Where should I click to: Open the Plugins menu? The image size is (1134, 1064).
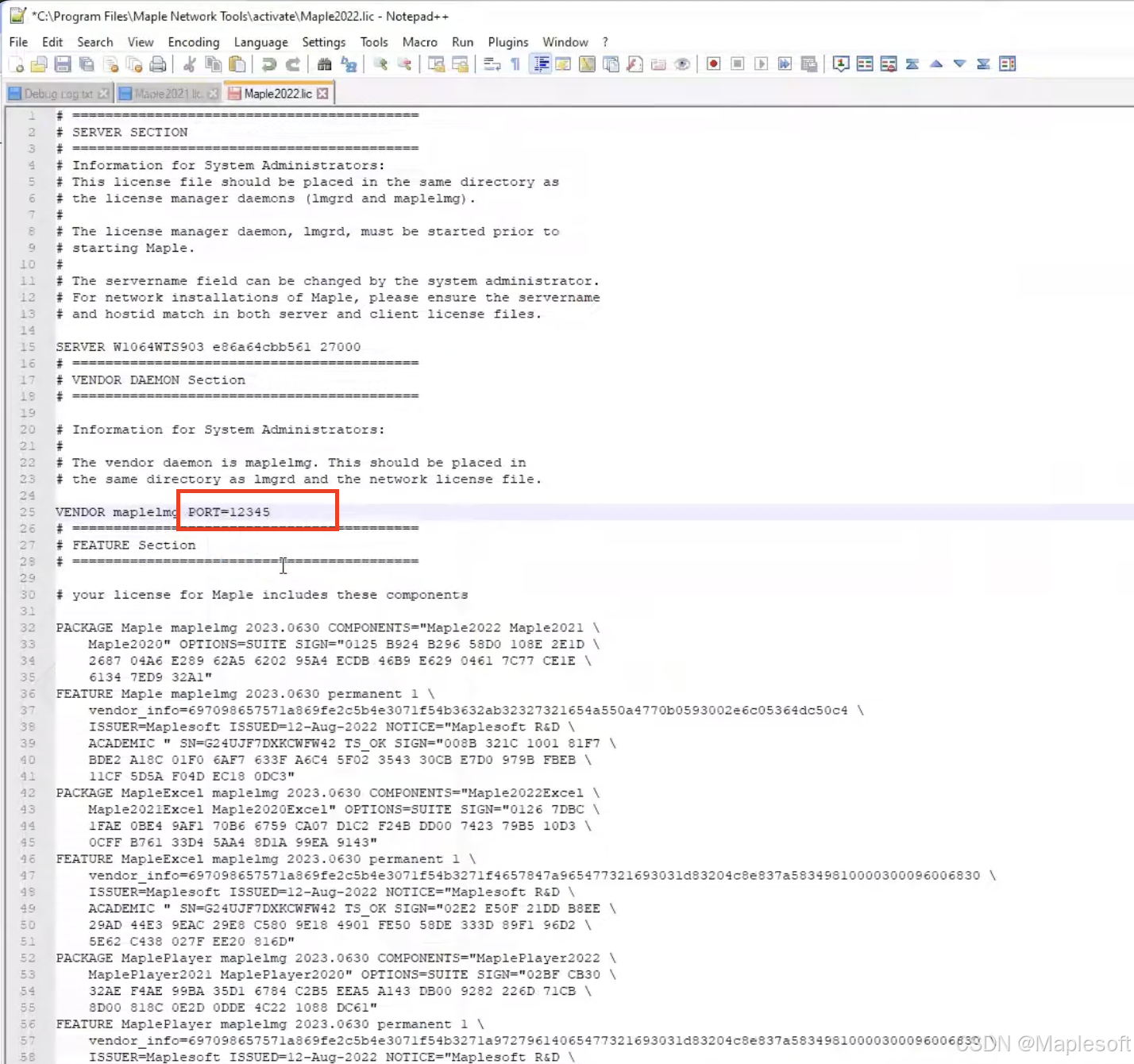(508, 42)
